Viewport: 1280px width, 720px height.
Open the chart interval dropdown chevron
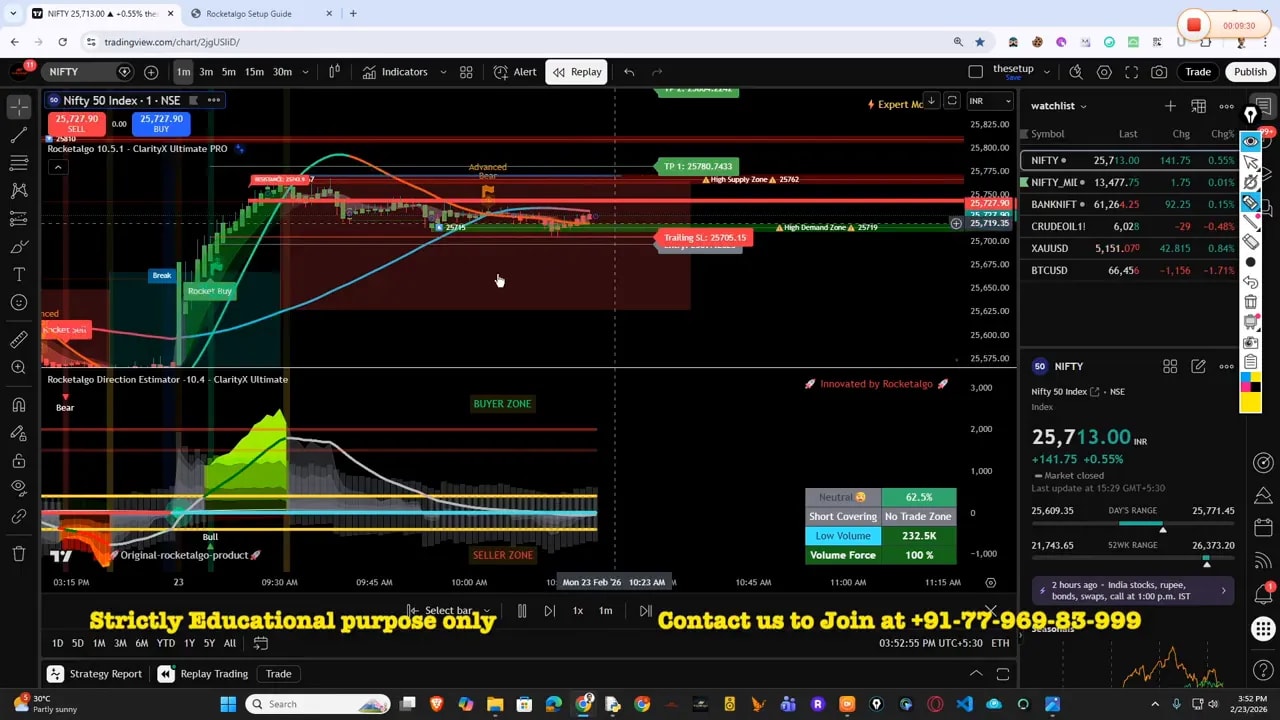coord(305,72)
